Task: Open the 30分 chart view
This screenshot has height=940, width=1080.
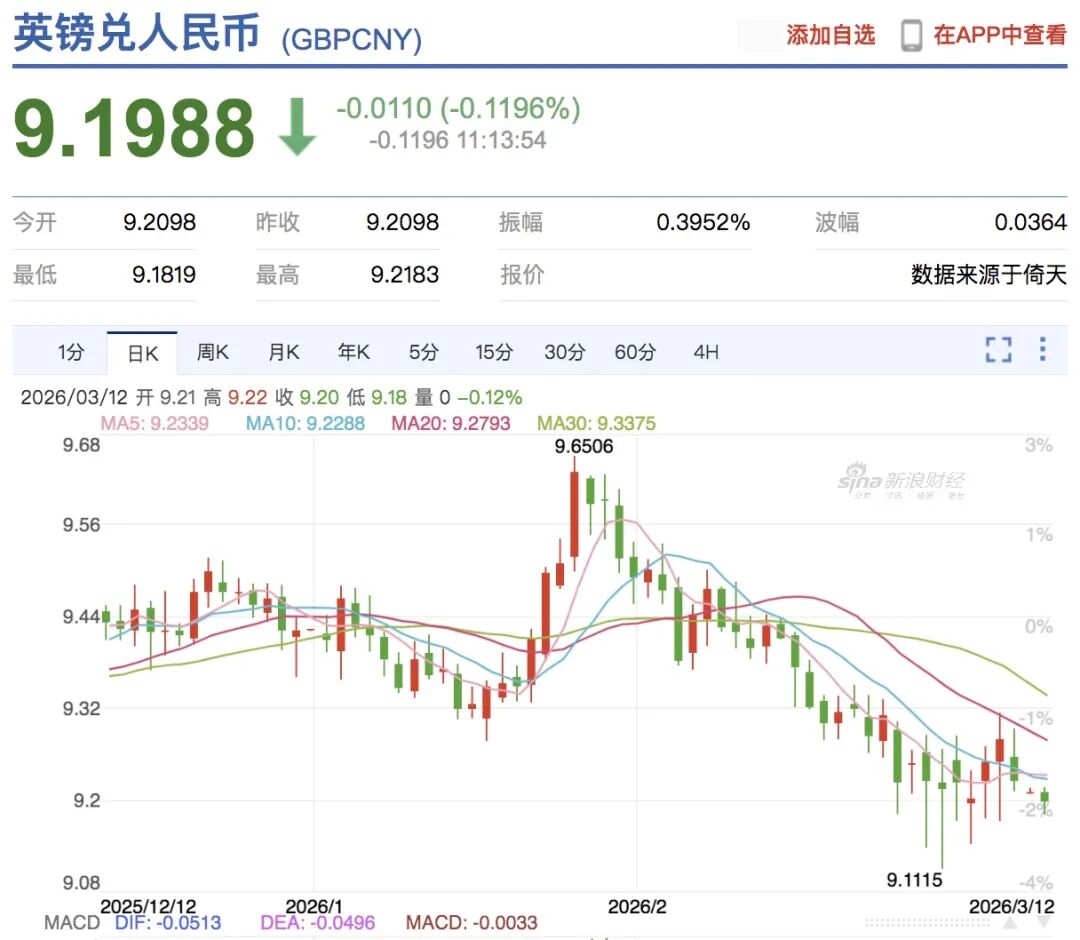Action: pyautogui.click(x=563, y=352)
